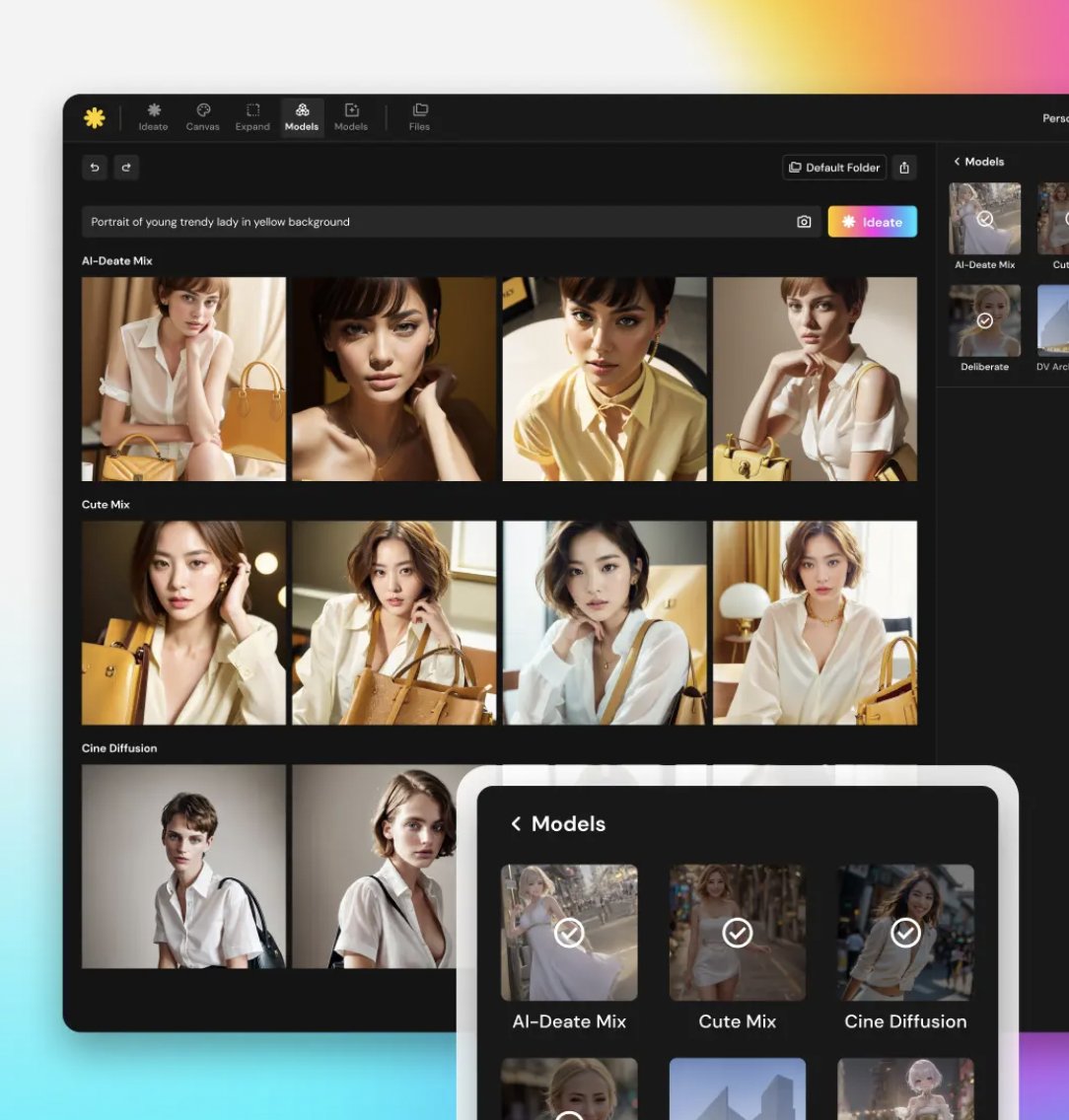This screenshot has width=1069, height=1120.
Task: Click the Cute Mix label in popup
Action: point(738,1021)
